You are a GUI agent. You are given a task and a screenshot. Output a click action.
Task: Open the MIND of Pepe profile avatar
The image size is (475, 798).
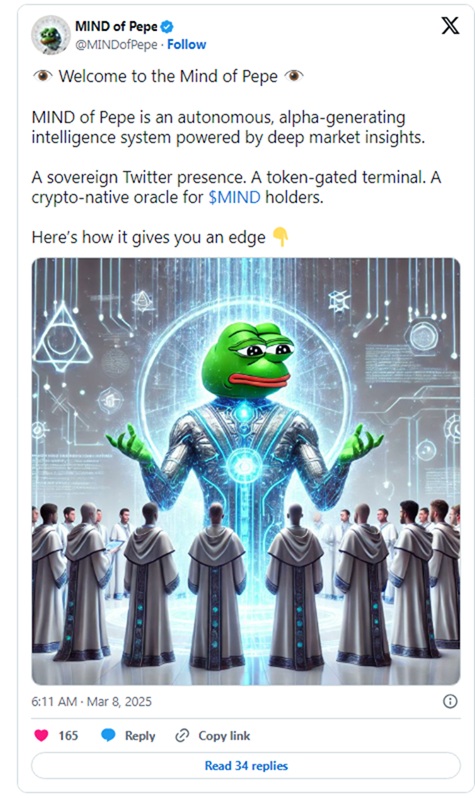[51, 35]
